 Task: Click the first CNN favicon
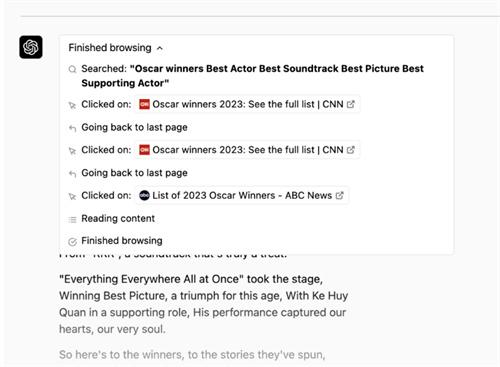pyautogui.click(x=144, y=104)
